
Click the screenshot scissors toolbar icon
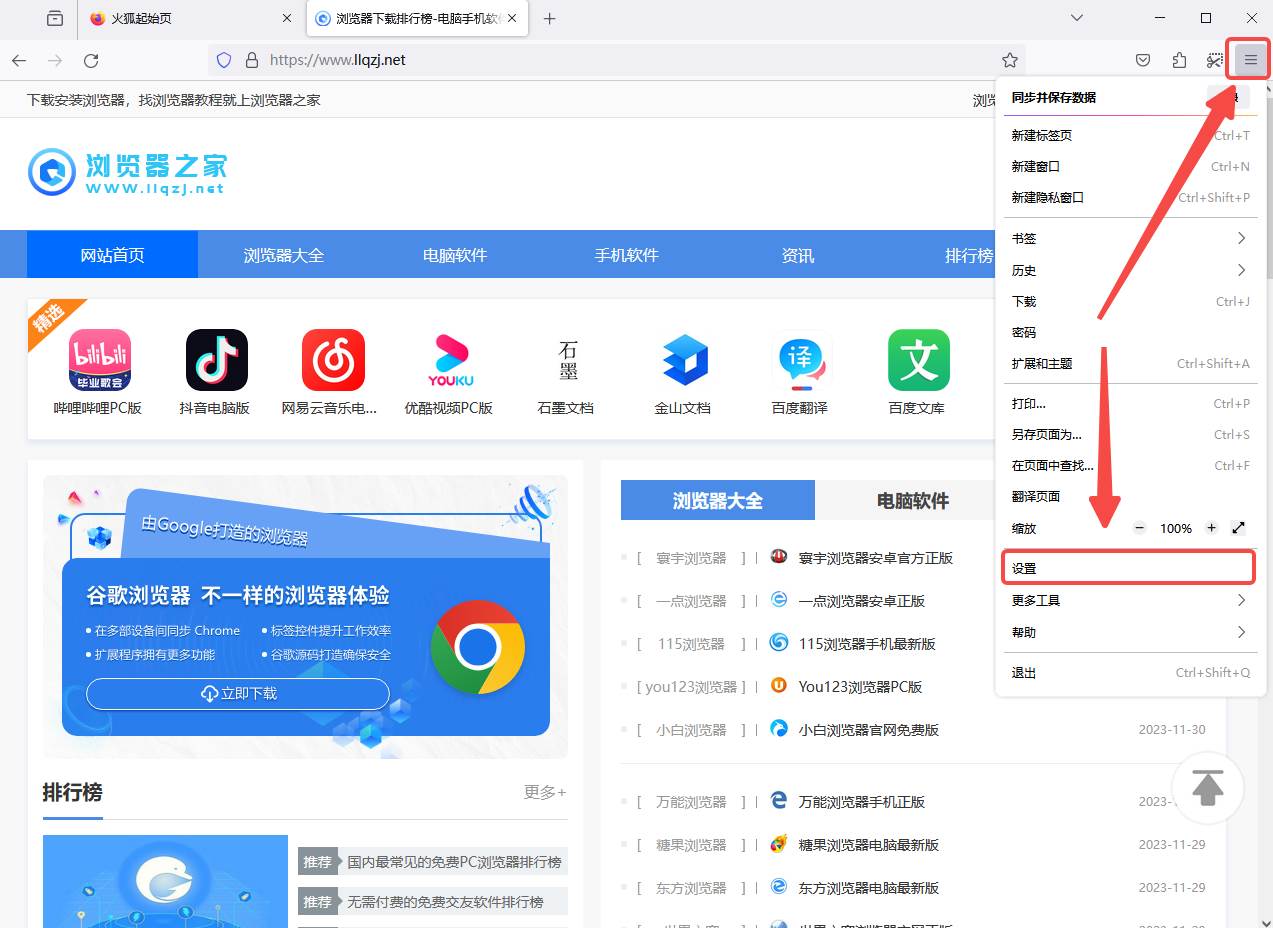click(x=1214, y=60)
